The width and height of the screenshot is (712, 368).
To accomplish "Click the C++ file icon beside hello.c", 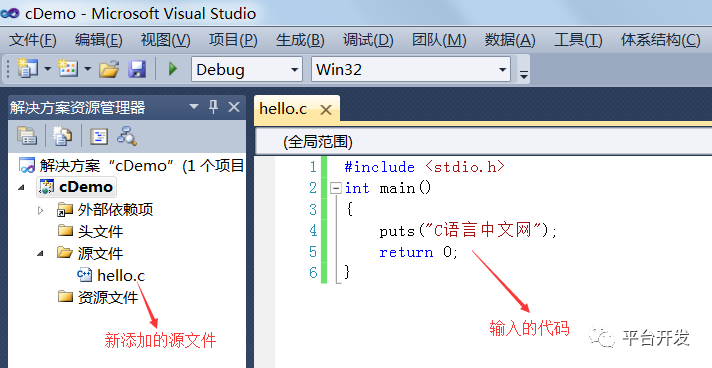I will [x=84, y=274].
